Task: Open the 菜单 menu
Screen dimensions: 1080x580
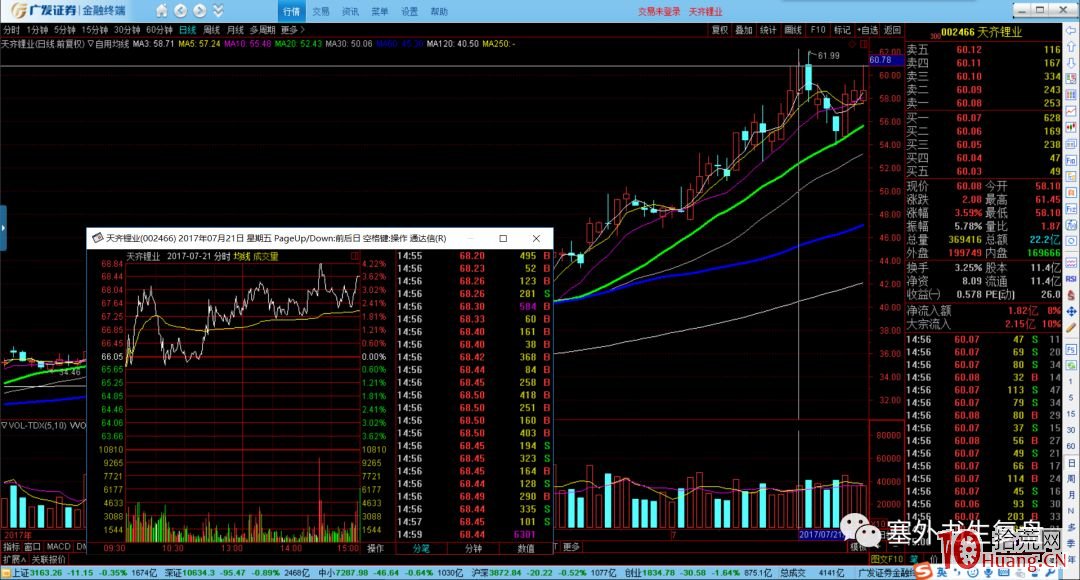Action: [380, 12]
